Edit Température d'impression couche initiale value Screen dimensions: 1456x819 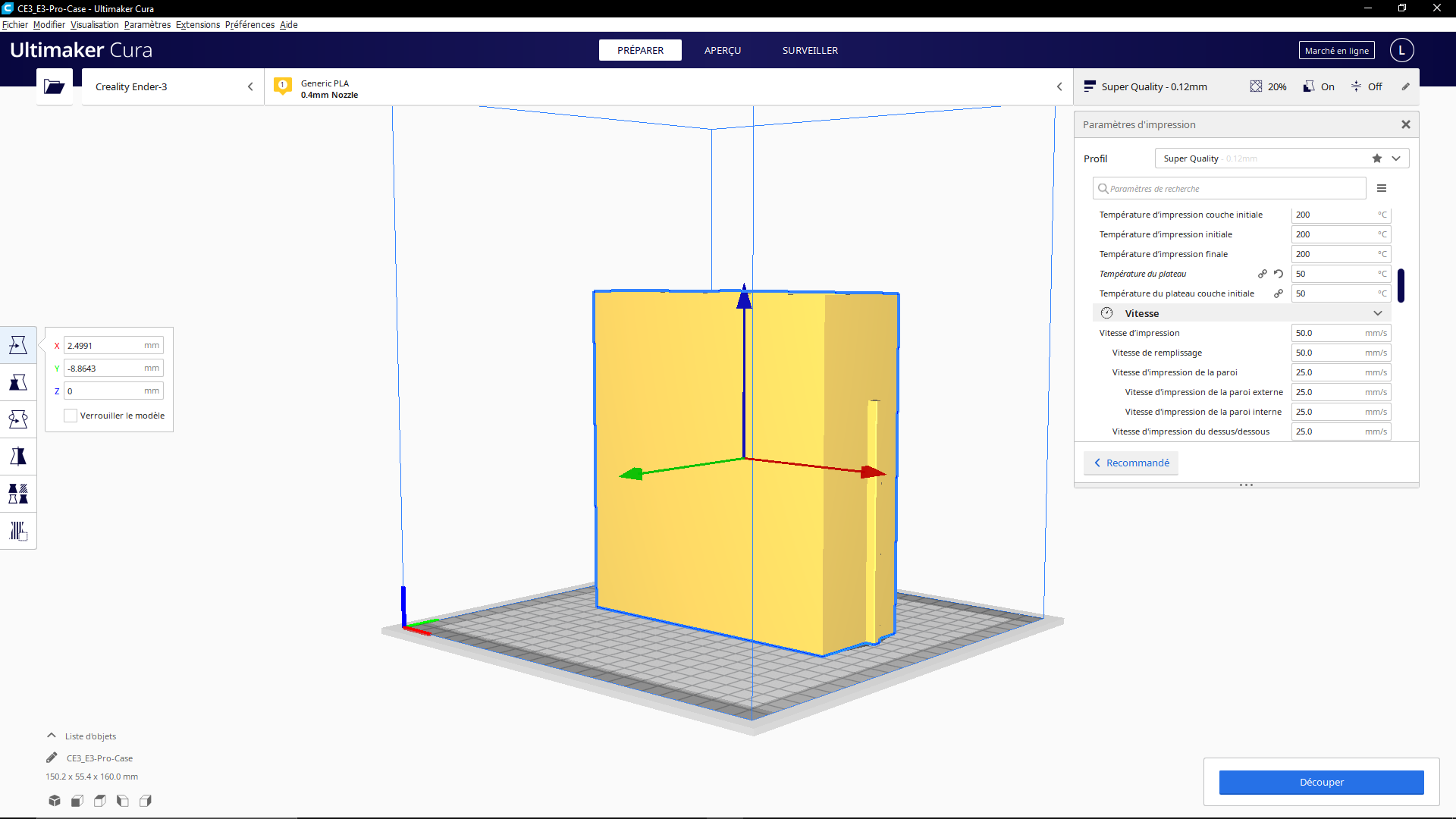(1341, 215)
